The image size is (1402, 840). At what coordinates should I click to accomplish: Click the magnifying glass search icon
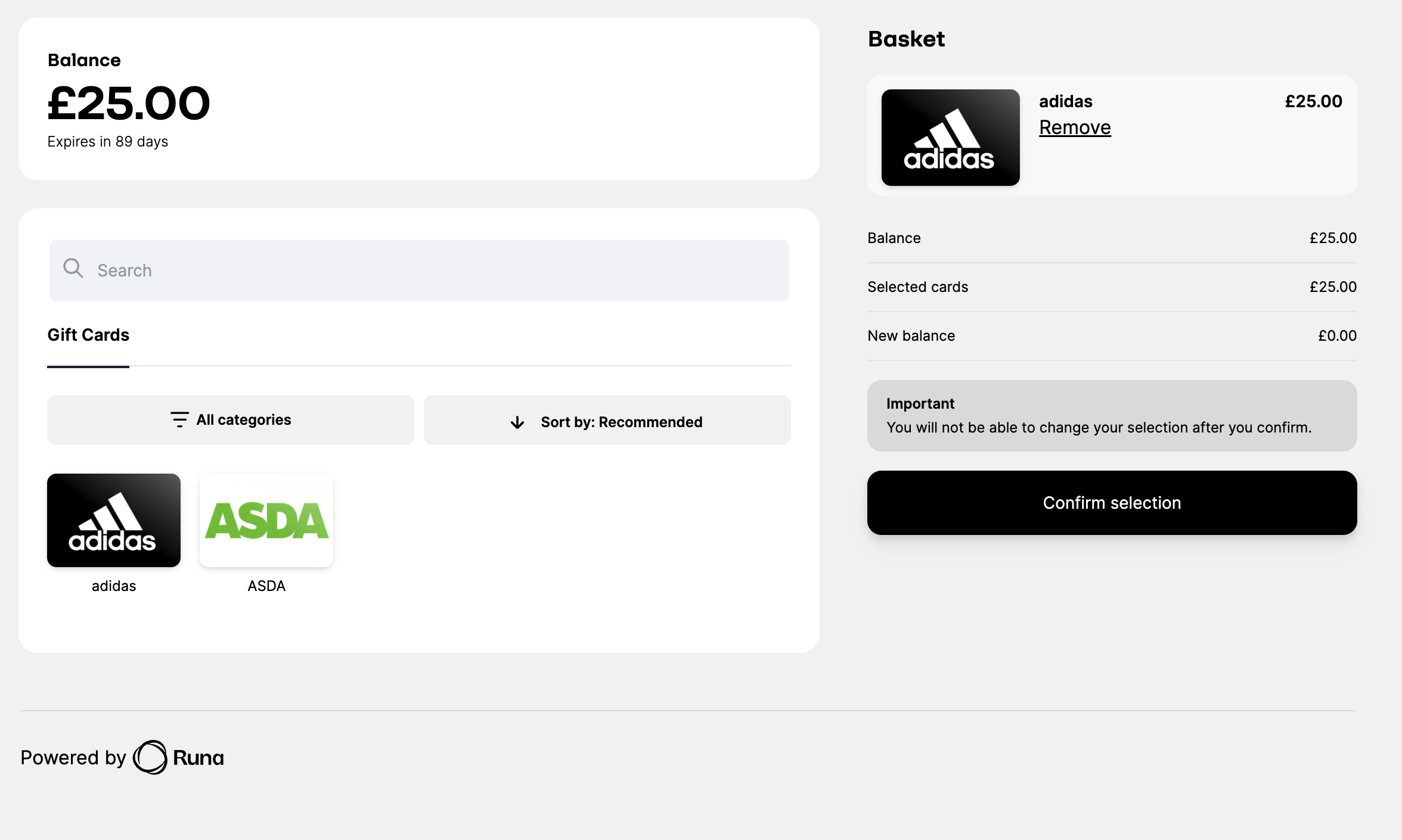73,269
